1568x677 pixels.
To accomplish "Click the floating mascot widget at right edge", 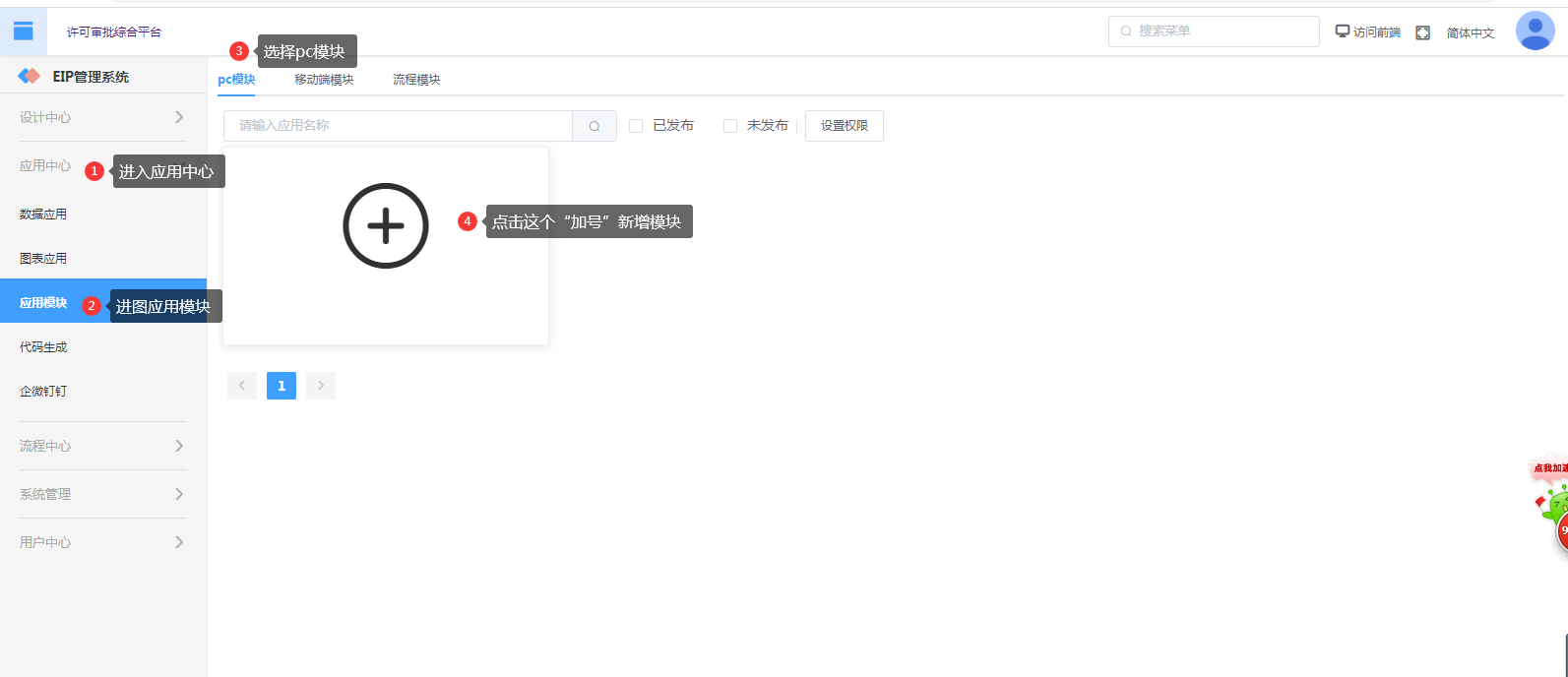I will coord(1550,505).
